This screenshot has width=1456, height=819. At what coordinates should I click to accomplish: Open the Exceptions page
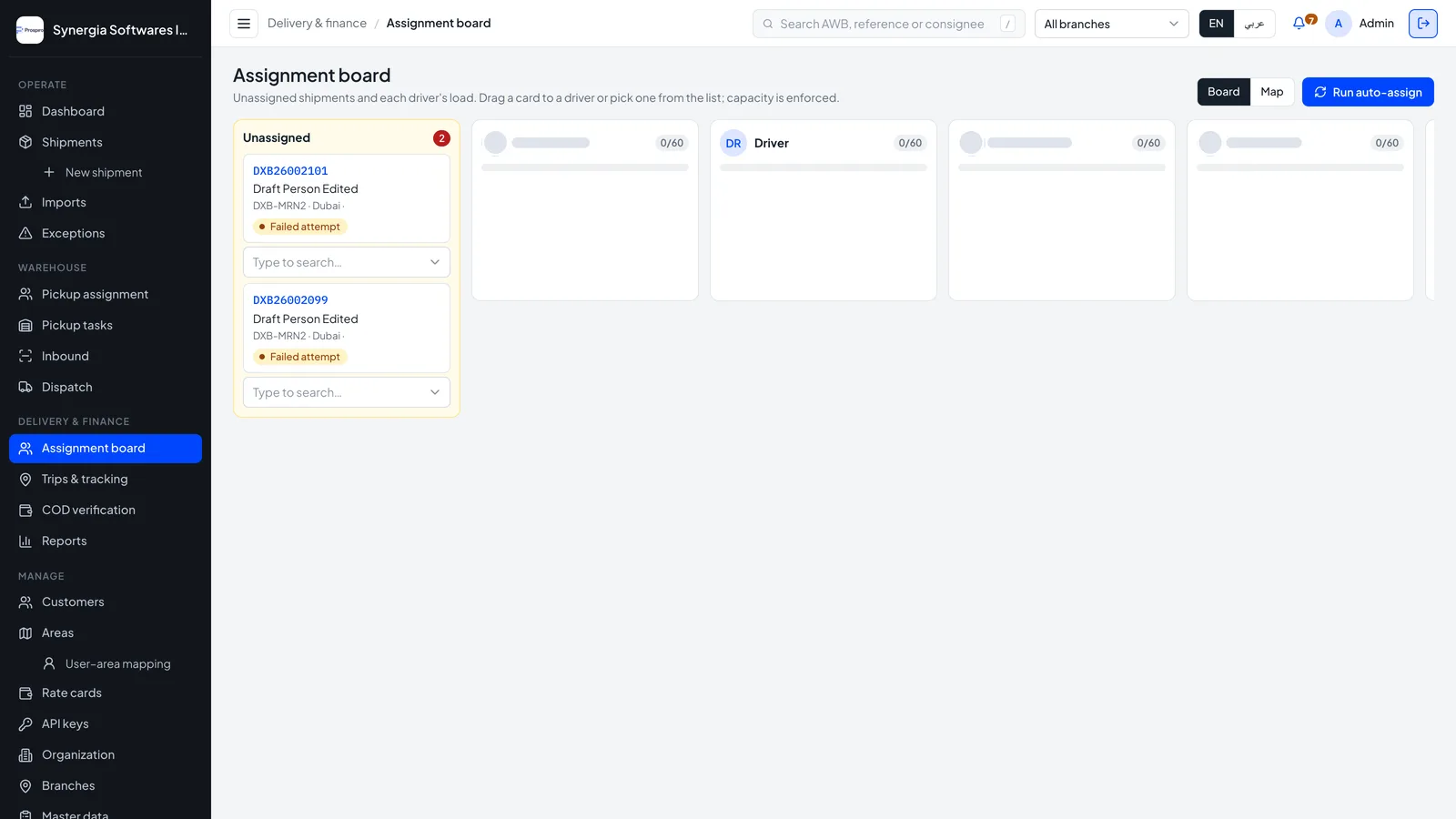(106, 233)
